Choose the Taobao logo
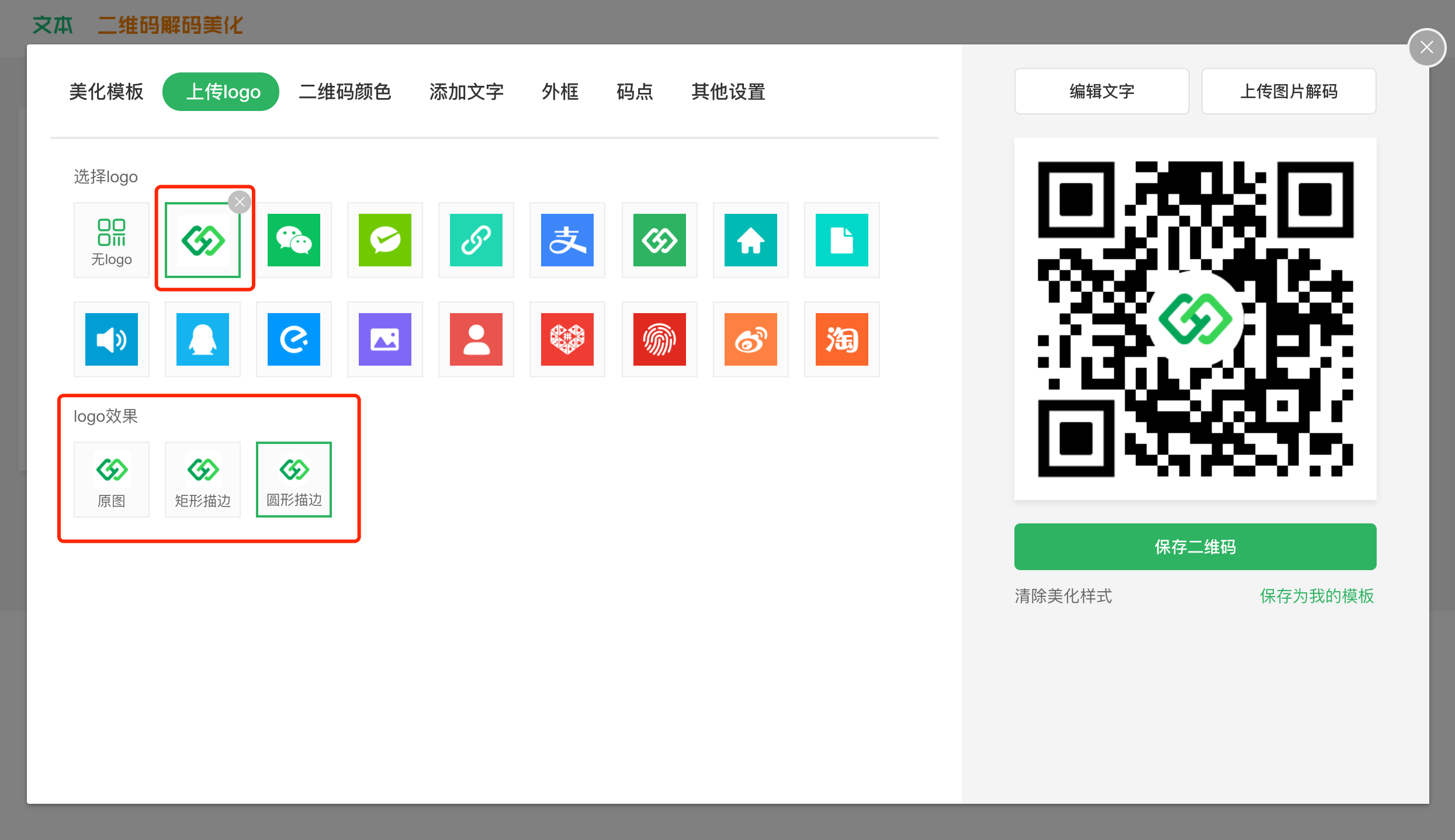The image size is (1455, 840). click(x=842, y=339)
